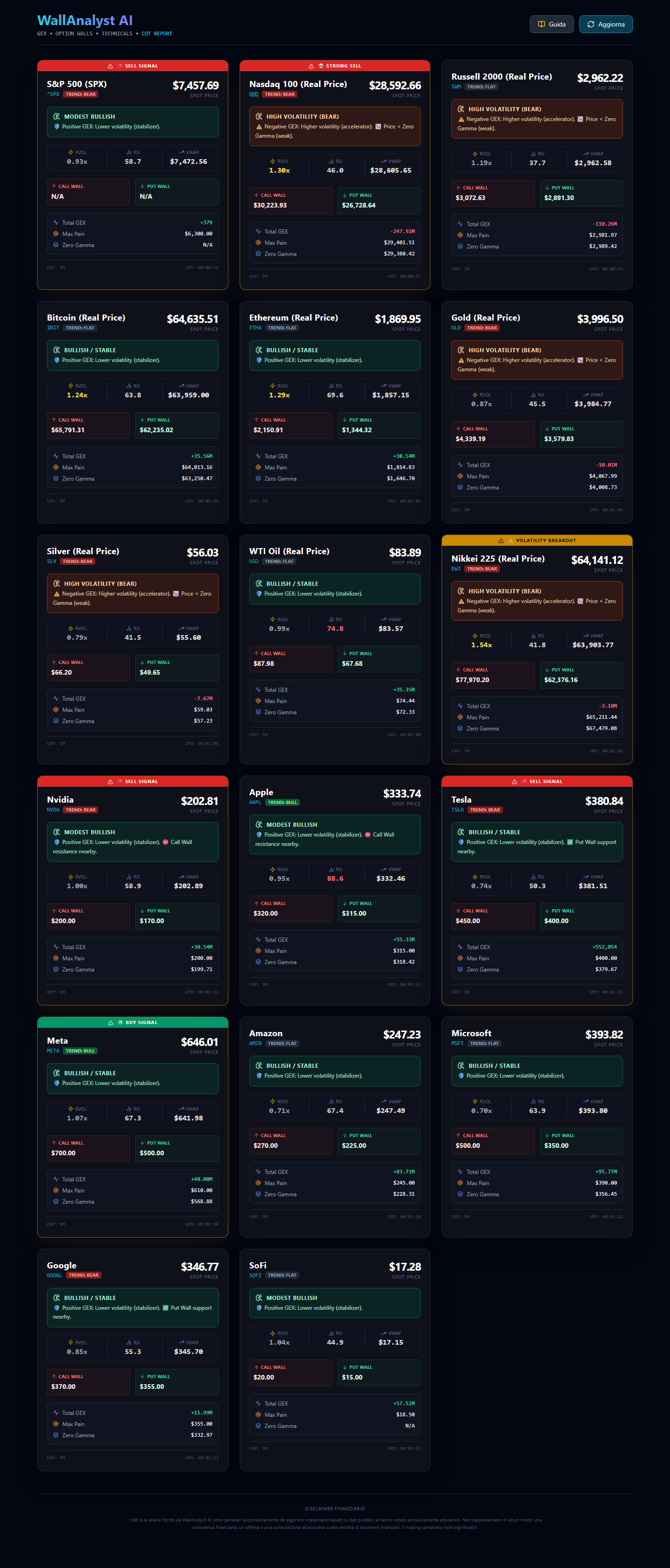Click the WallAnalyst AI logo title

tap(85, 20)
